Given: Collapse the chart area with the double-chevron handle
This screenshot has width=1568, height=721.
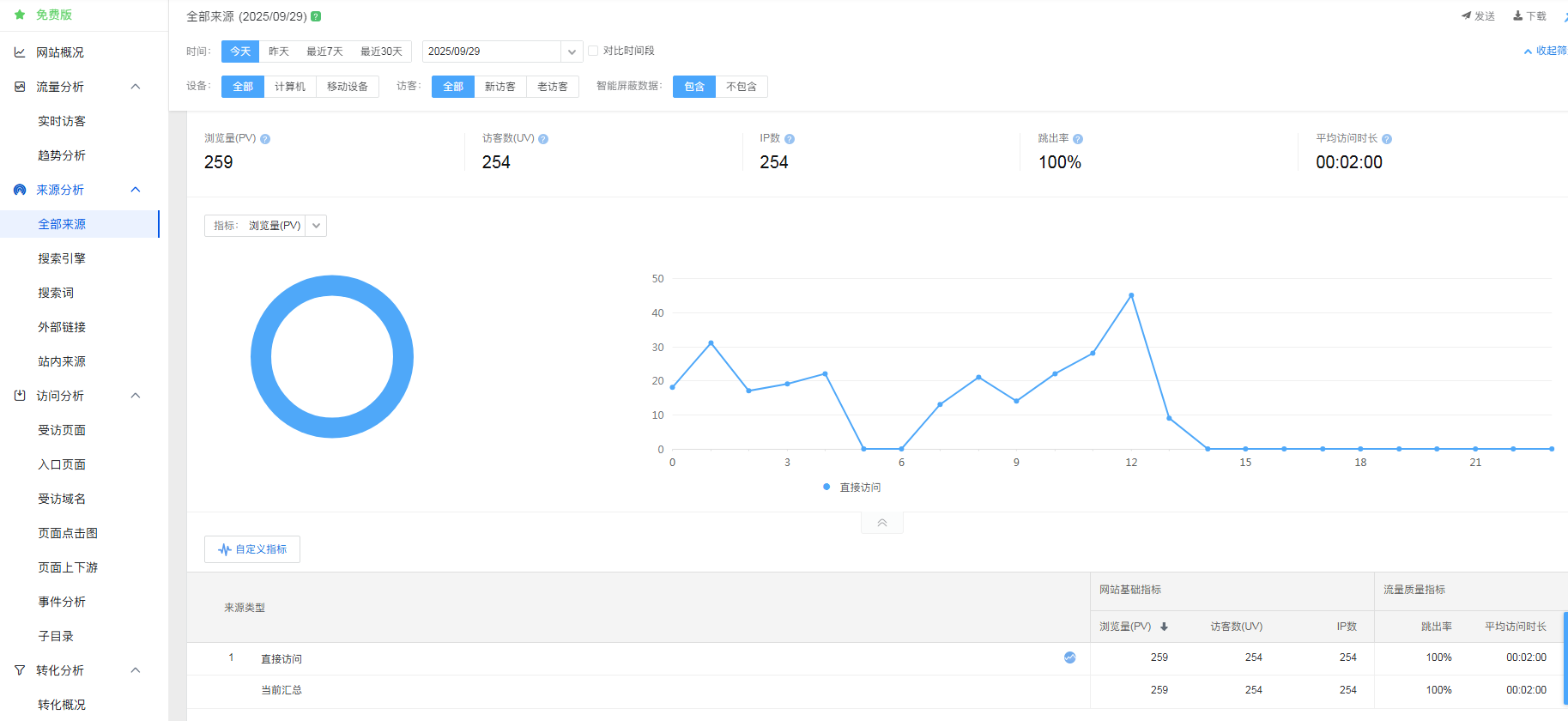Looking at the screenshot, I should tap(882, 523).
